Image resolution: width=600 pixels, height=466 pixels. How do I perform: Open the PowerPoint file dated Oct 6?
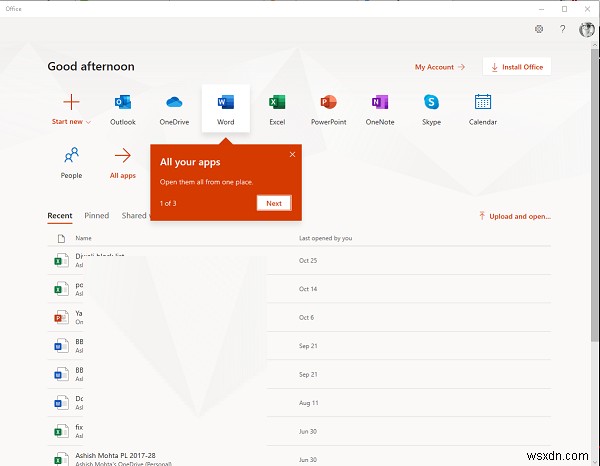coord(299,317)
